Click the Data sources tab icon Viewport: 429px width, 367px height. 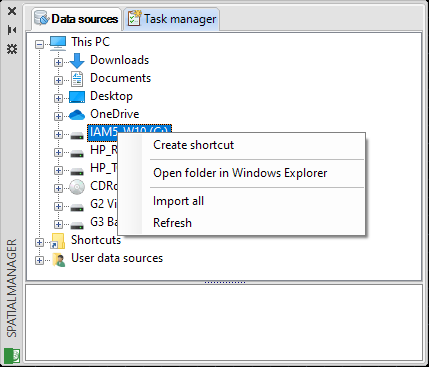pos(42,18)
